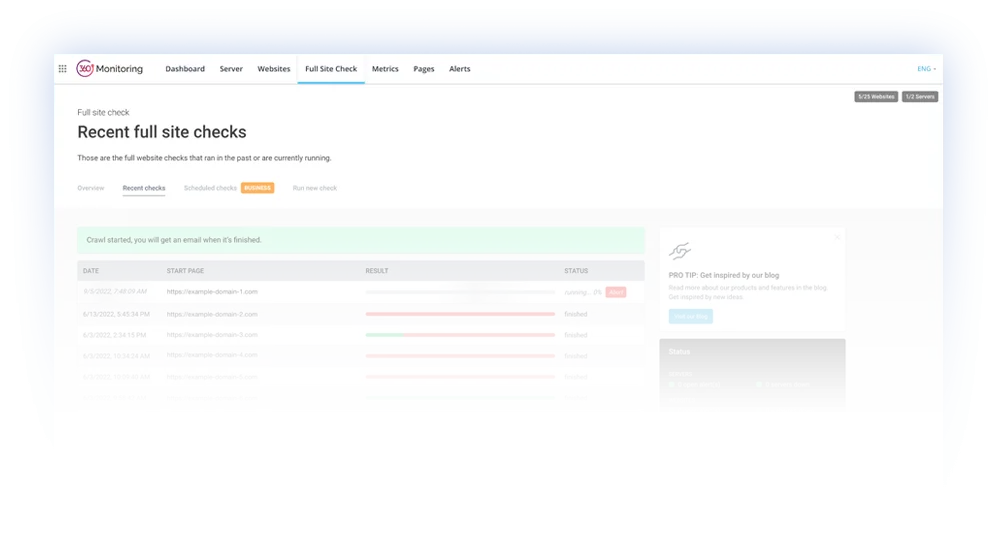Click the START PAGE column header

[x=185, y=271]
